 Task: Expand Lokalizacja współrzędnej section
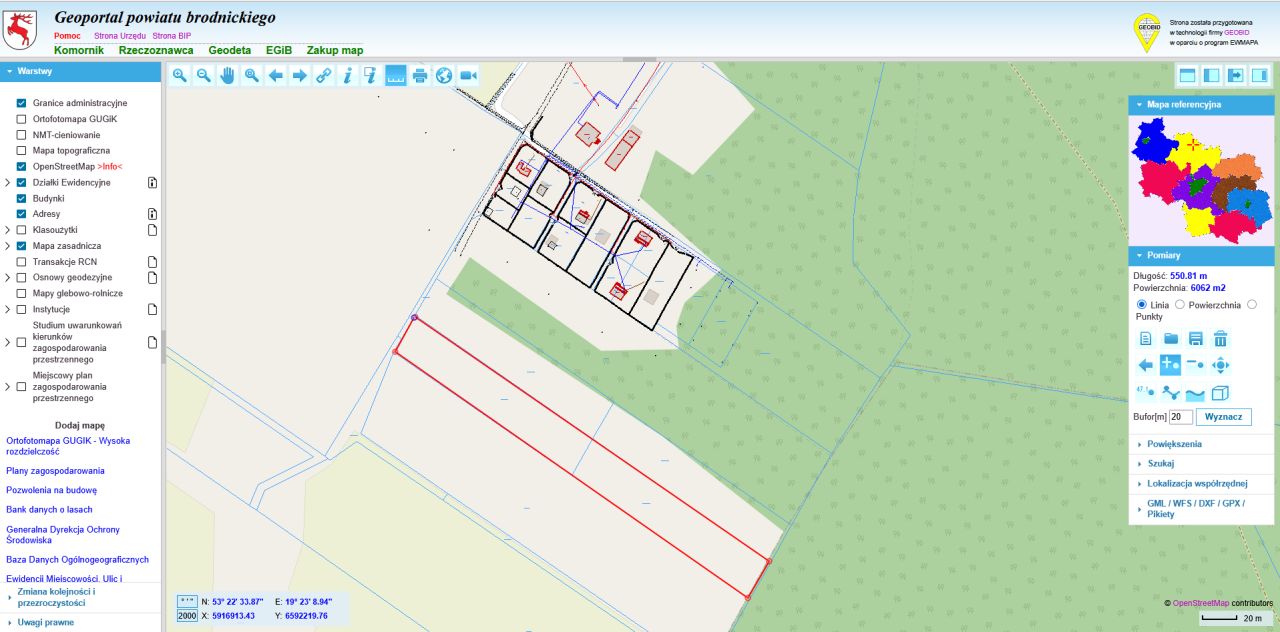tap(1201, 483)
